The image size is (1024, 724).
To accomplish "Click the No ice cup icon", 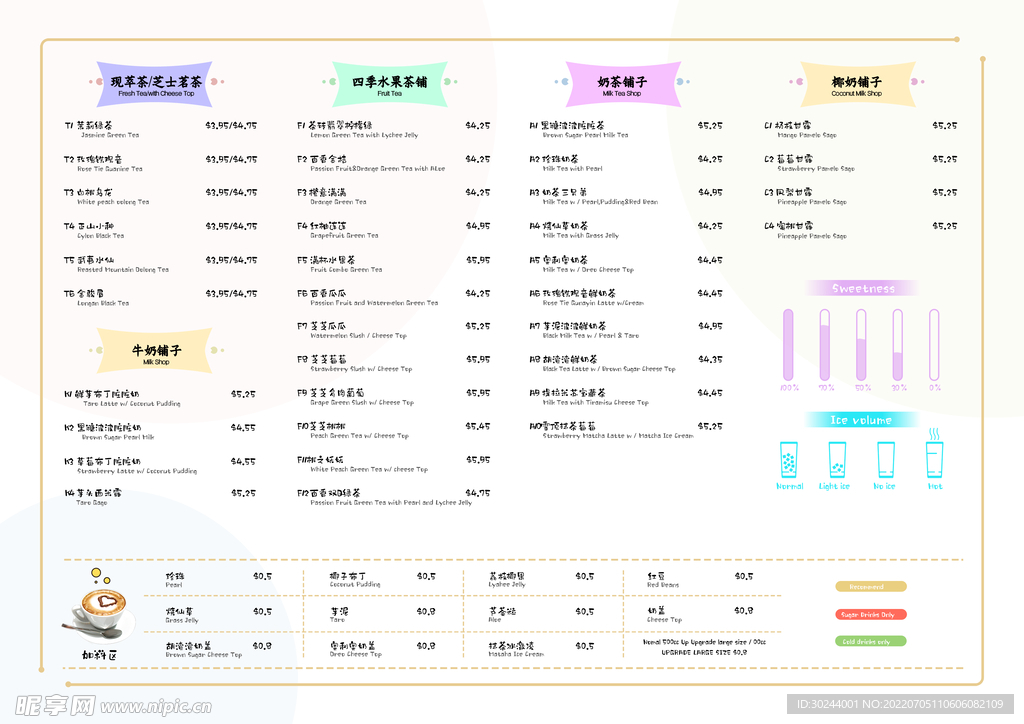I will coord(886,460).
